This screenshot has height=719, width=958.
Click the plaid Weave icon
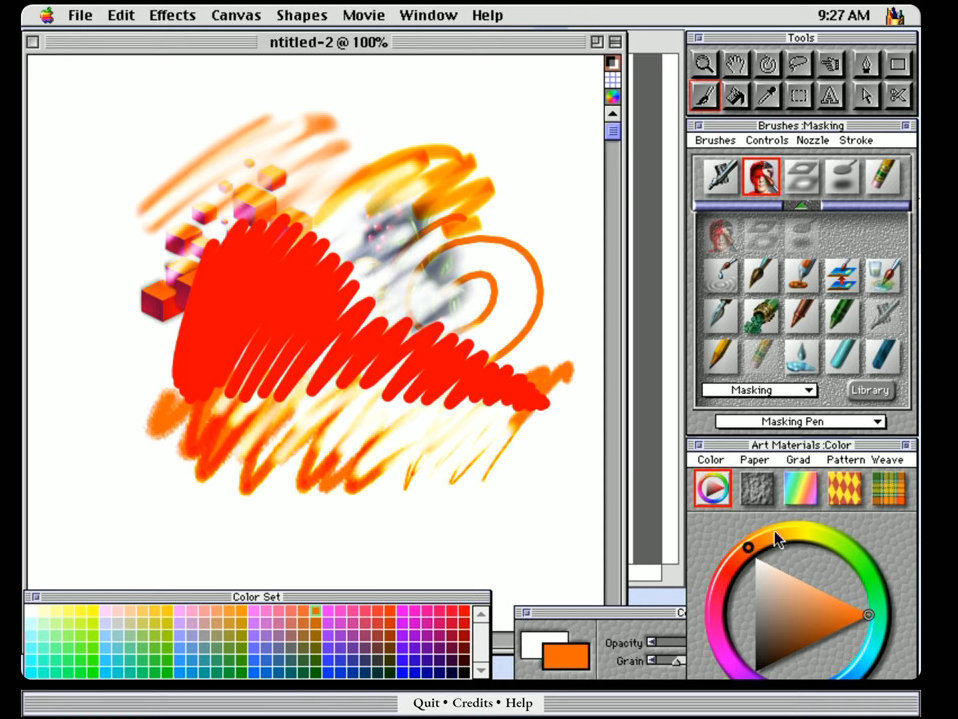[888, 488]
